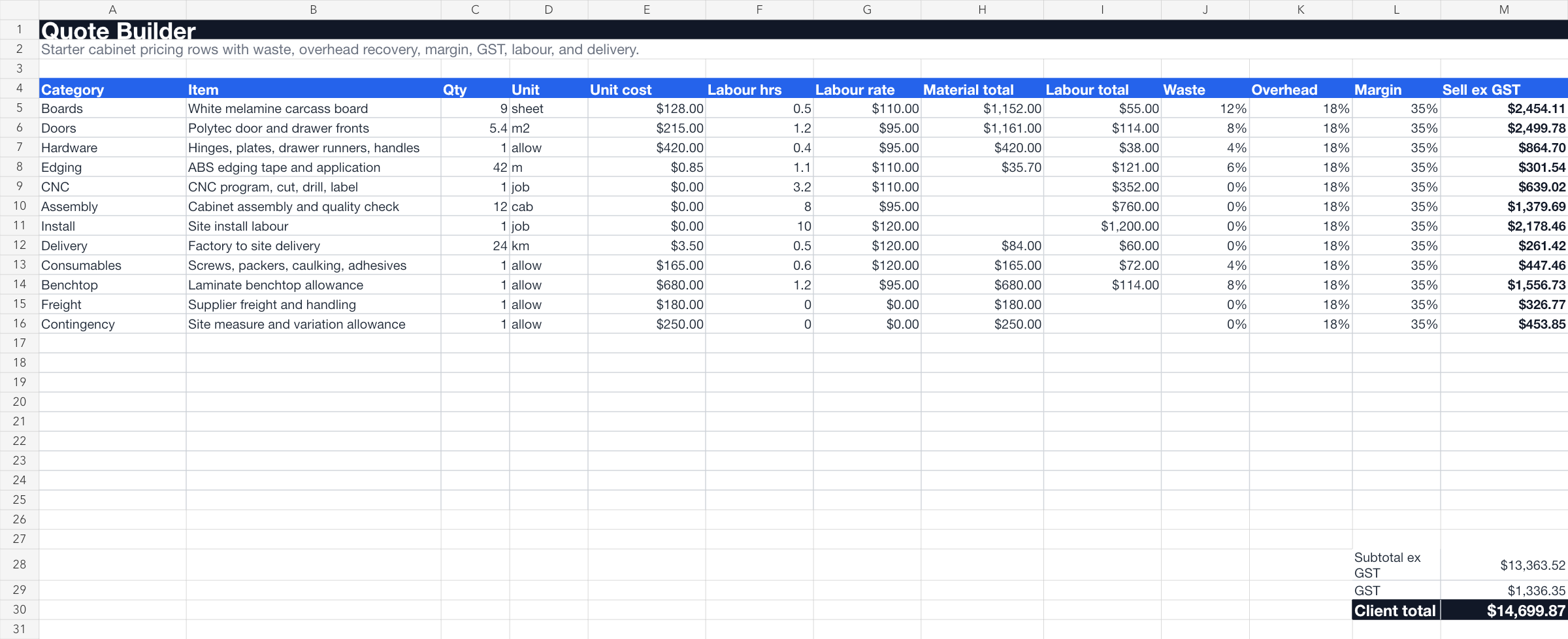
Task: Select the Hinges, plates, drawer runners cell
Action: (314, 148)
